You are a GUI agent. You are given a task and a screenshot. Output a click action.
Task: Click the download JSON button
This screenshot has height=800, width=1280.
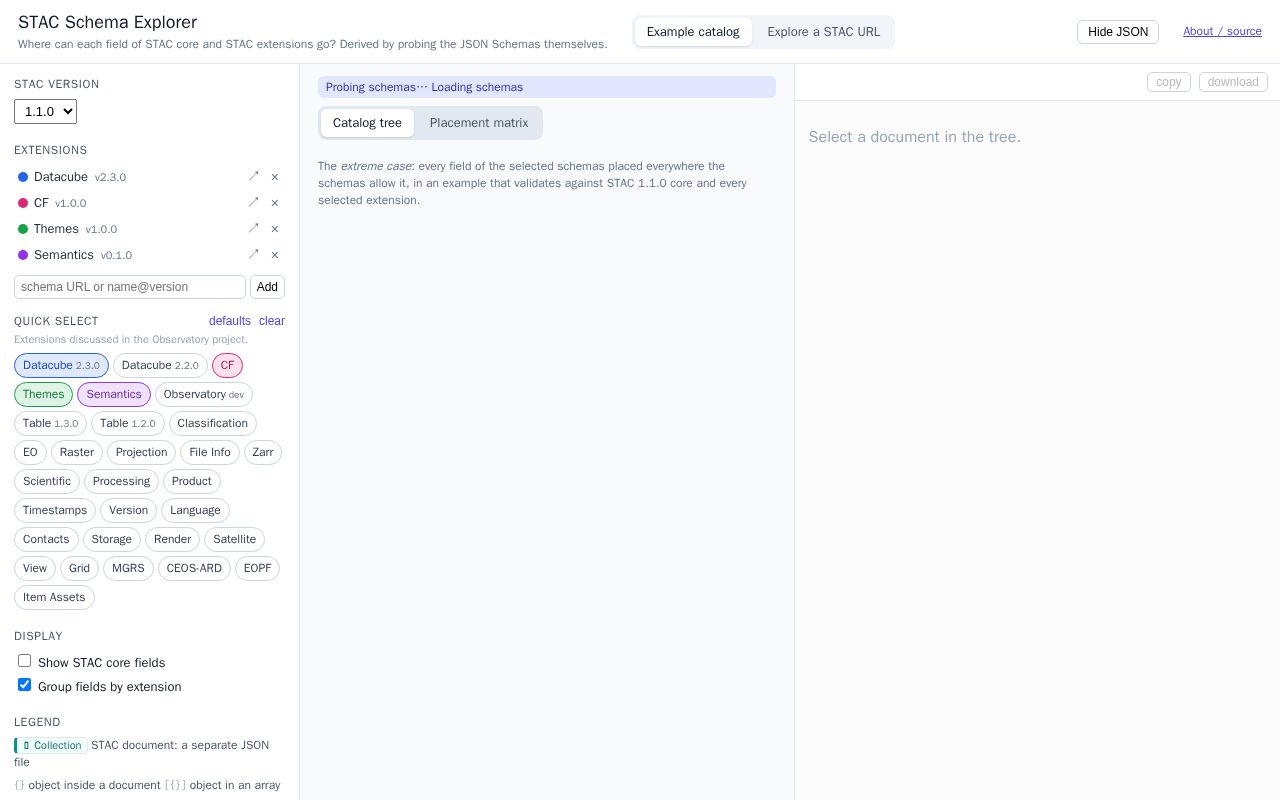click(1233, 82)
